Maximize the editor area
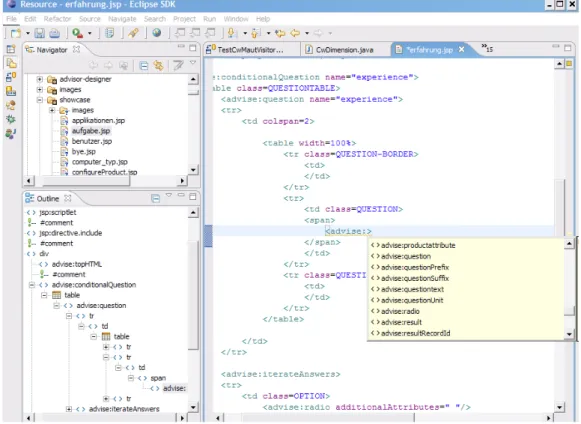The width and height of the screenshot is (581, 424). click(568, 48)
